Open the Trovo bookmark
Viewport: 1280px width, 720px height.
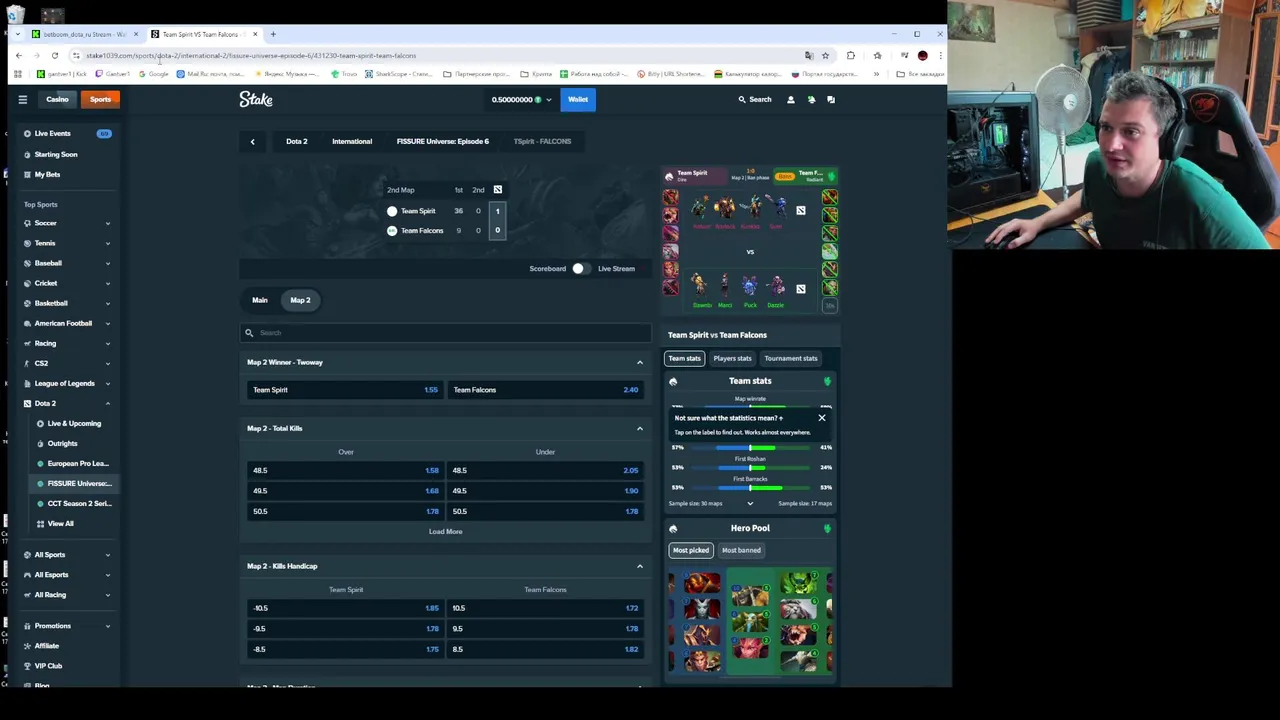tap(344, 74)
